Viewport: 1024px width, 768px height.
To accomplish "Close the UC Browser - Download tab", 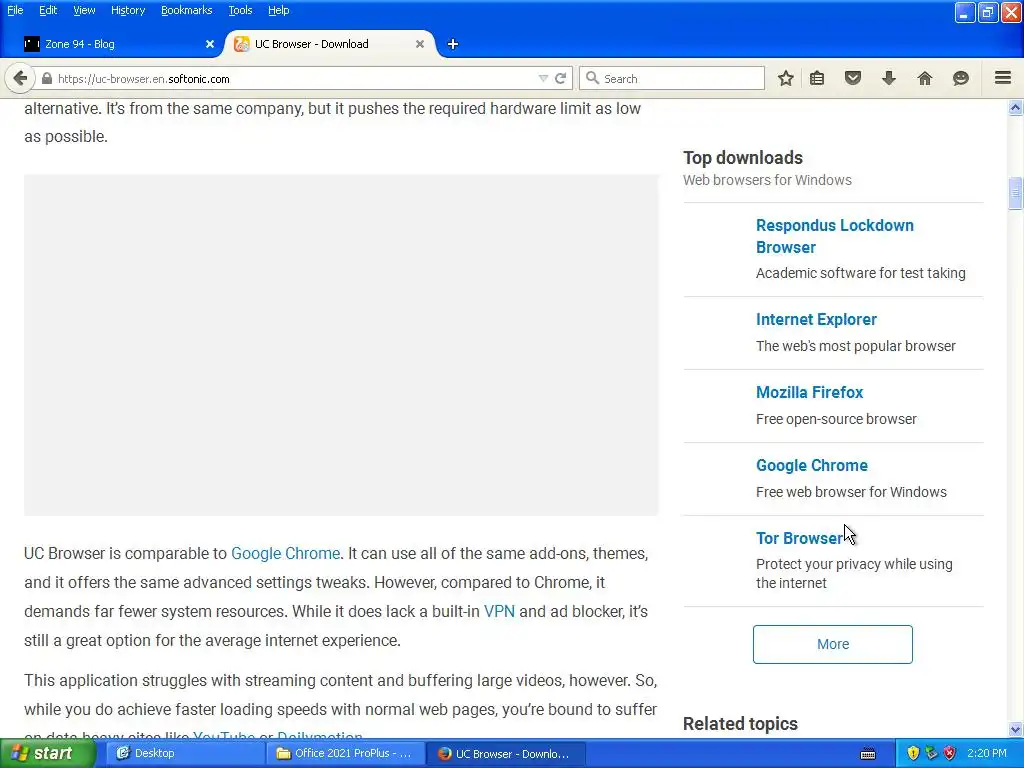I will 420,44.
